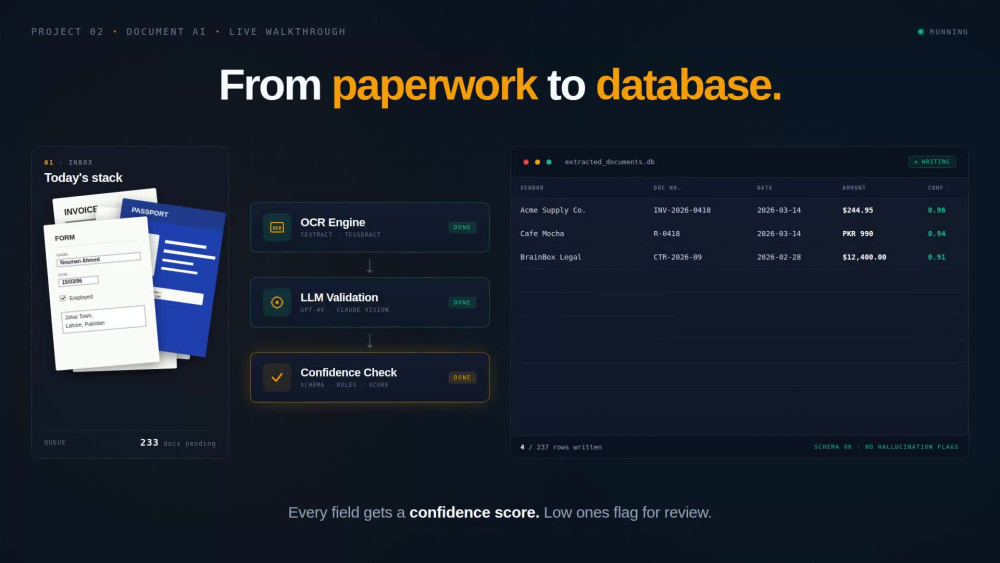Click the green dot beside extracted_documents.db filename
This screenshot has height=563, width=1000.
pos(548,162)
